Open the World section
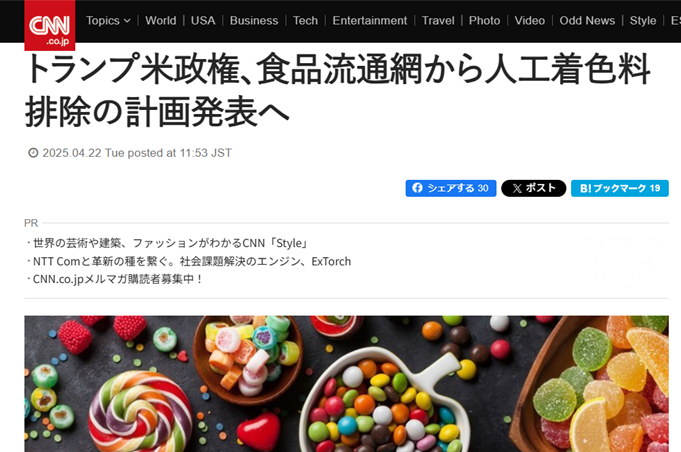The image size is (681, 452). [161, 20]
